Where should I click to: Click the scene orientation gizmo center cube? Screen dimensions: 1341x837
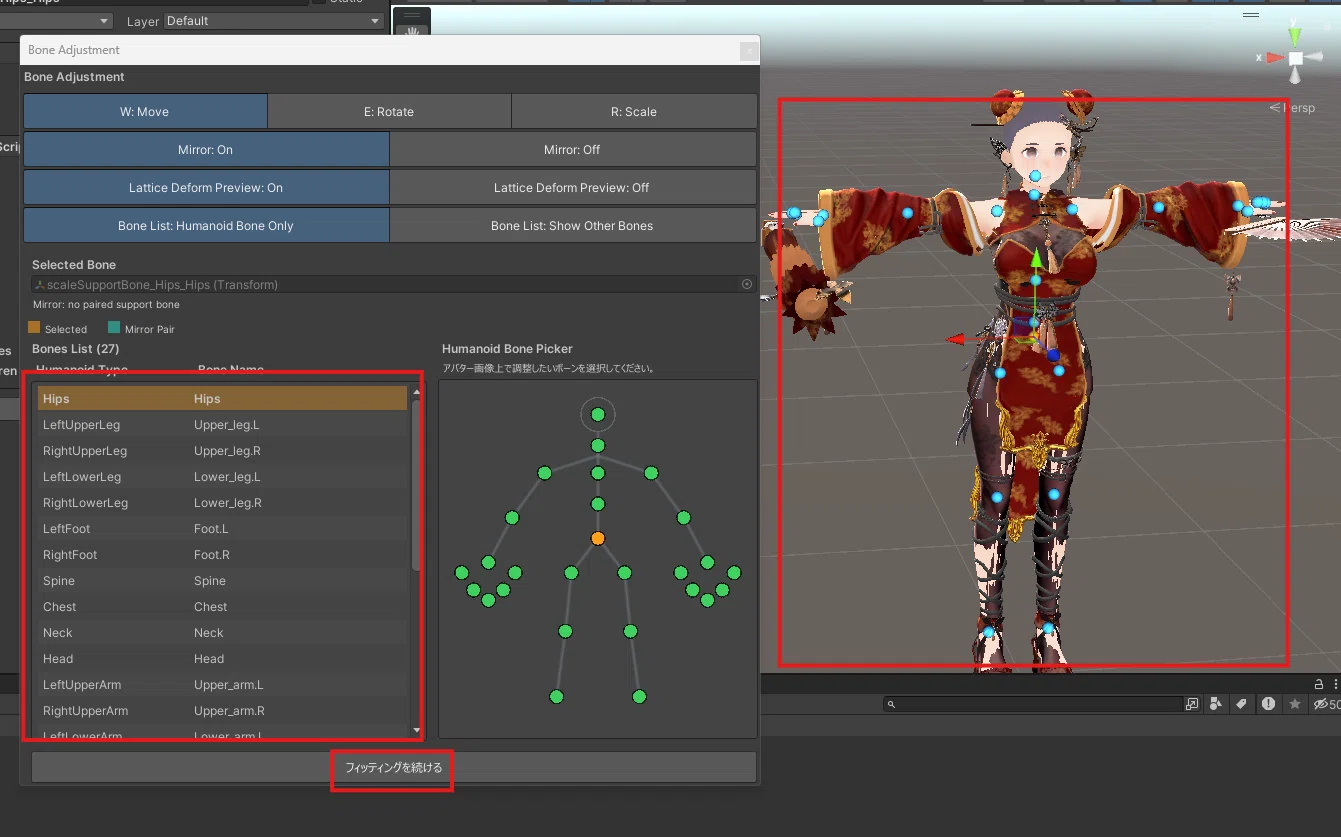1295,59
